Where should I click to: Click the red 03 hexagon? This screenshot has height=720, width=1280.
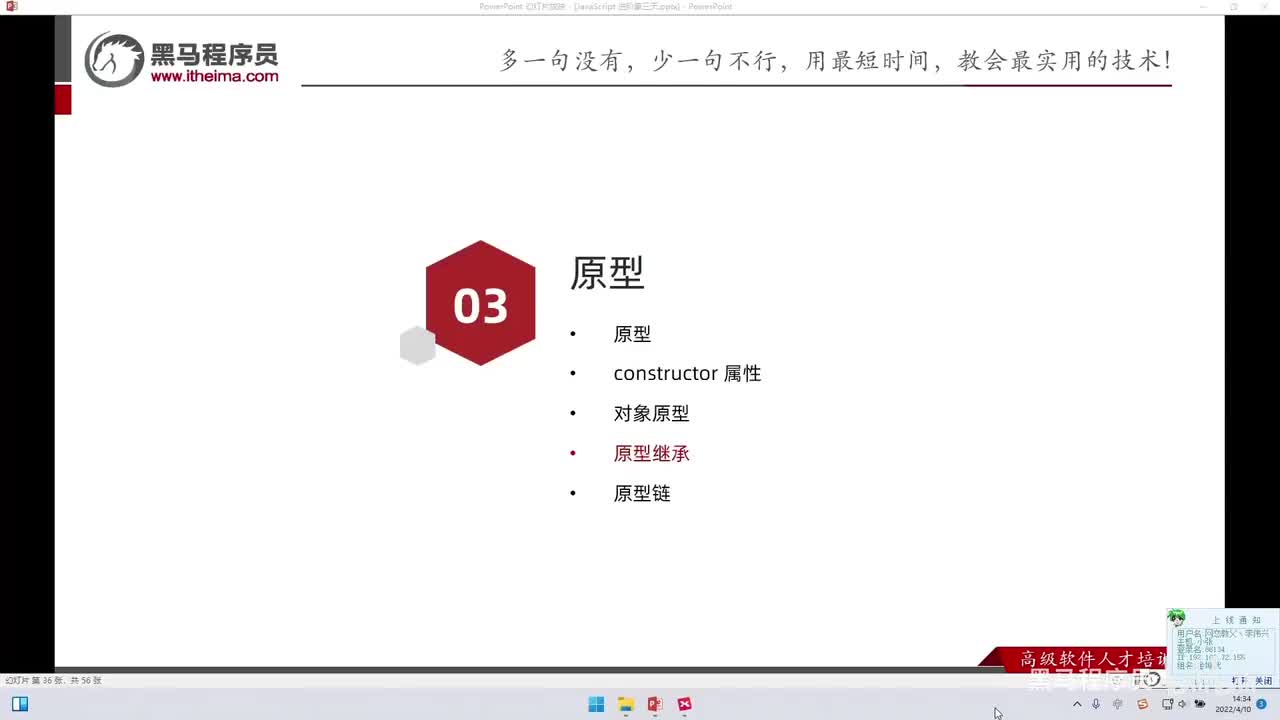481,303
